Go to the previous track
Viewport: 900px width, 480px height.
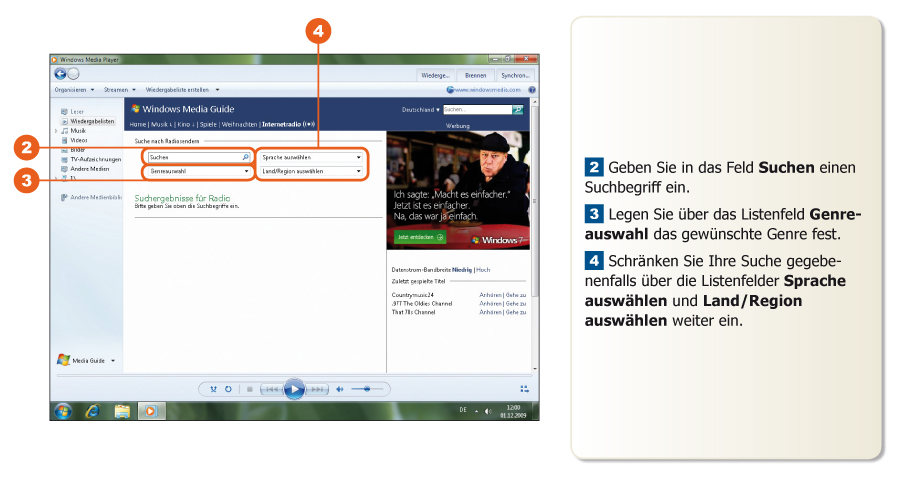click(x=270, y=389)
